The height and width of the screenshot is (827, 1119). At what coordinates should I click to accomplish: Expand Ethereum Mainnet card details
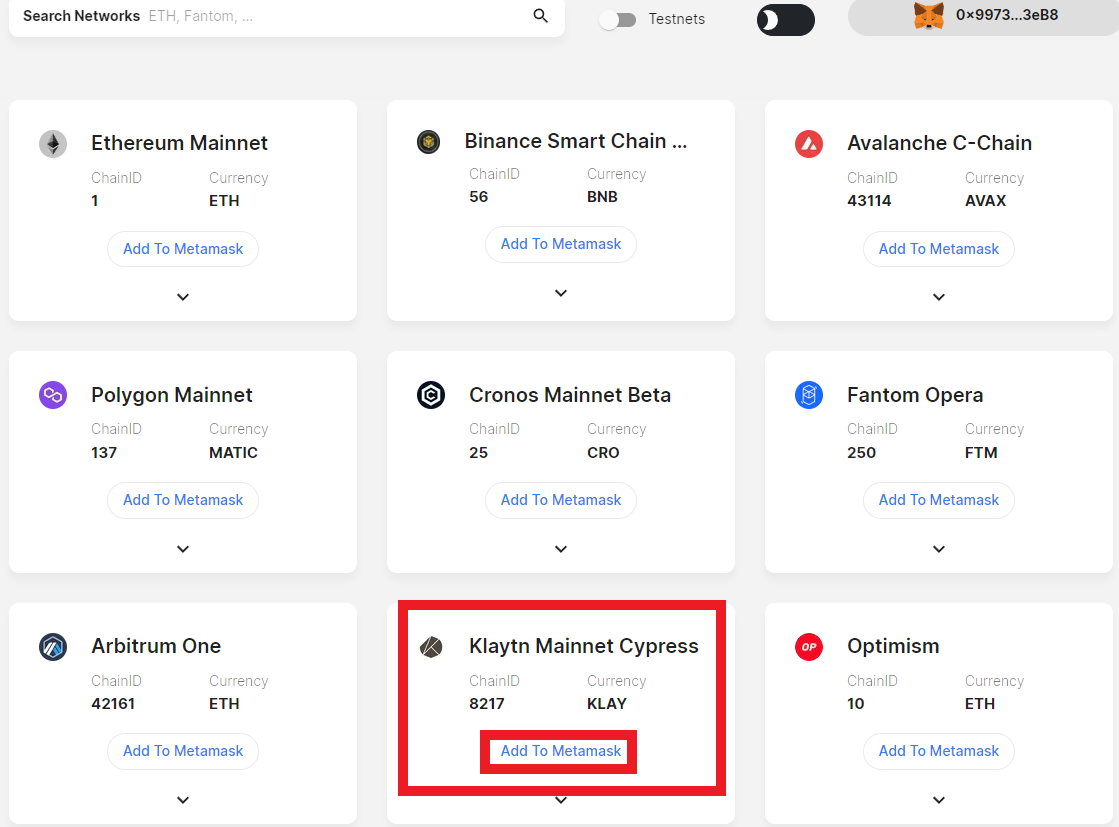pos(183,297)
